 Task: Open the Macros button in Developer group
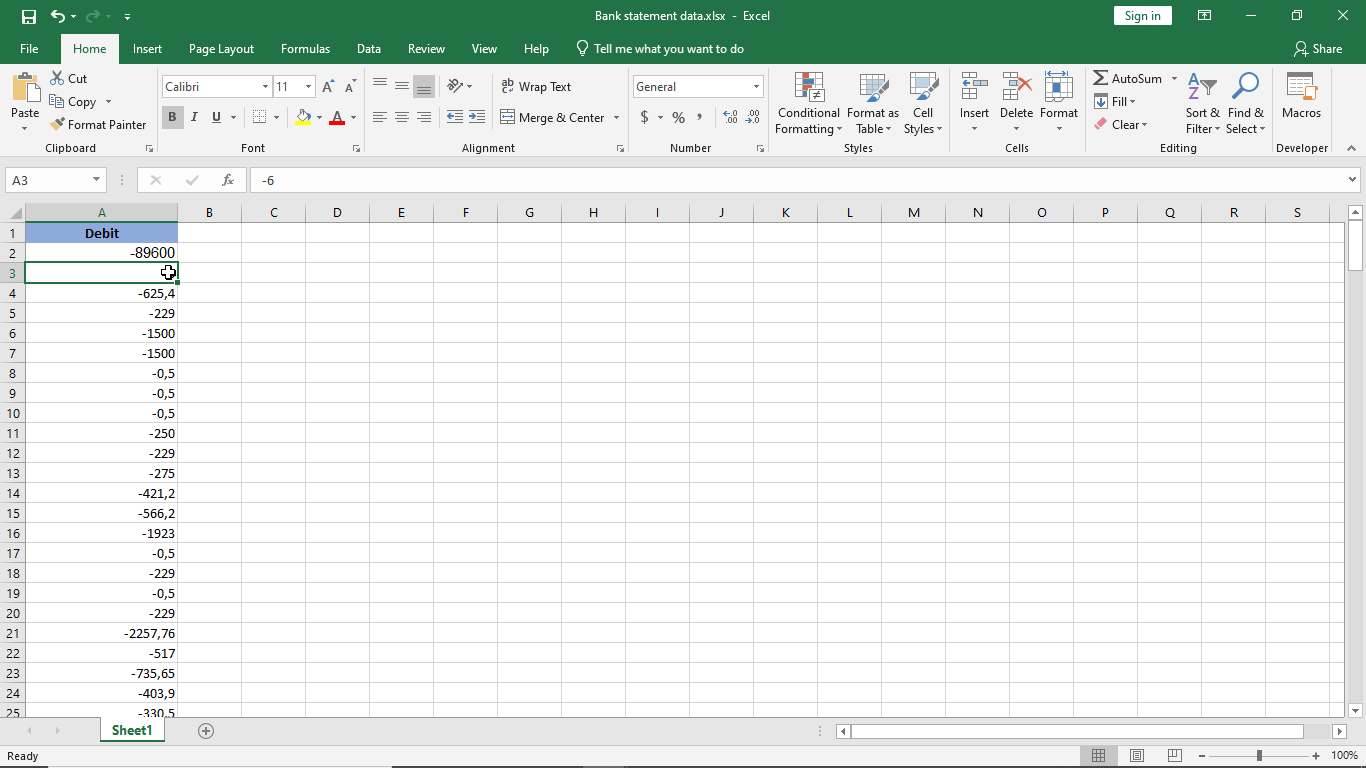pos(1301,96)
